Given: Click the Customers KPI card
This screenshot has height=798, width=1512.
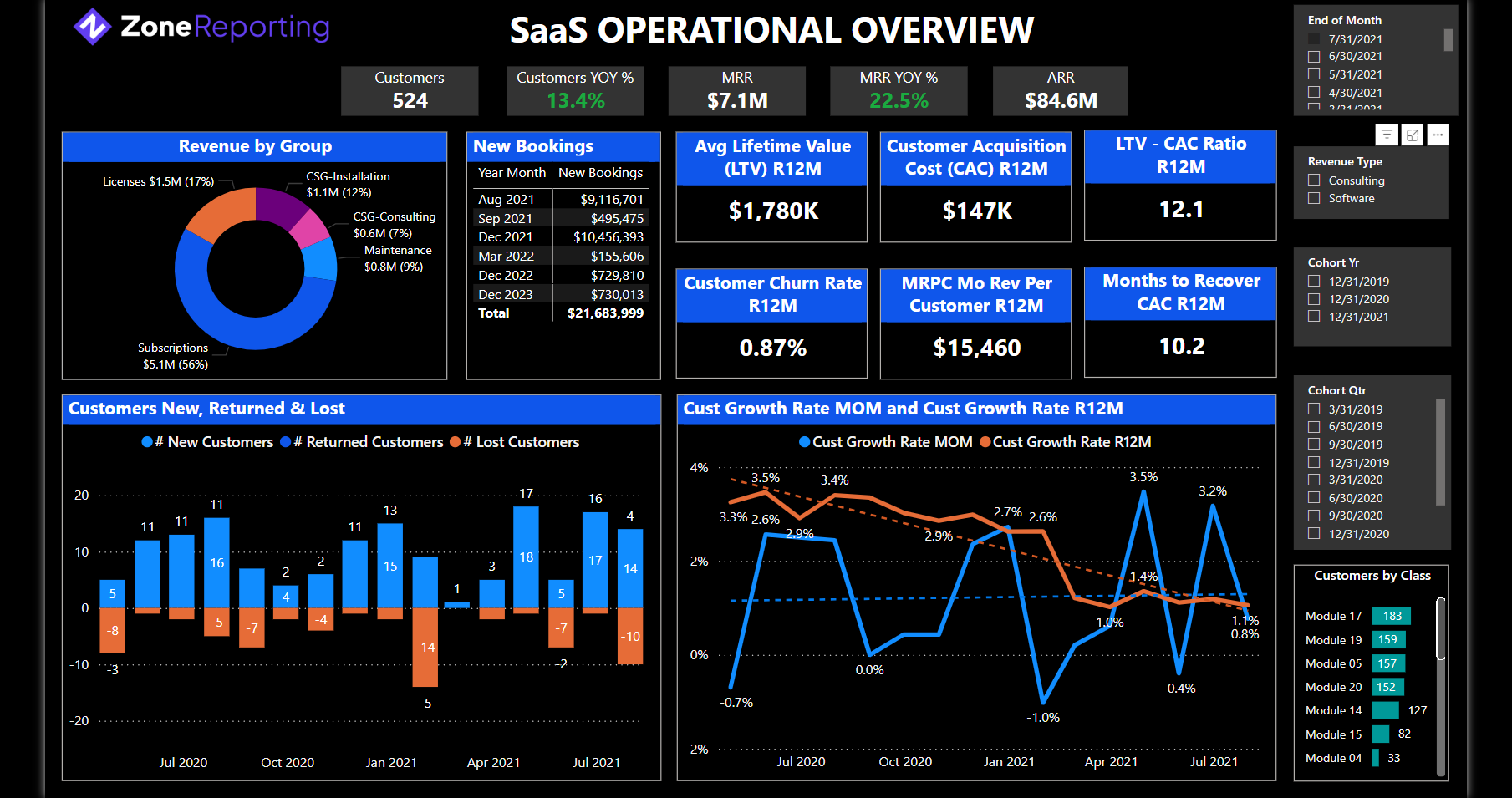Looking at the screenshot, I should (410, 90).
